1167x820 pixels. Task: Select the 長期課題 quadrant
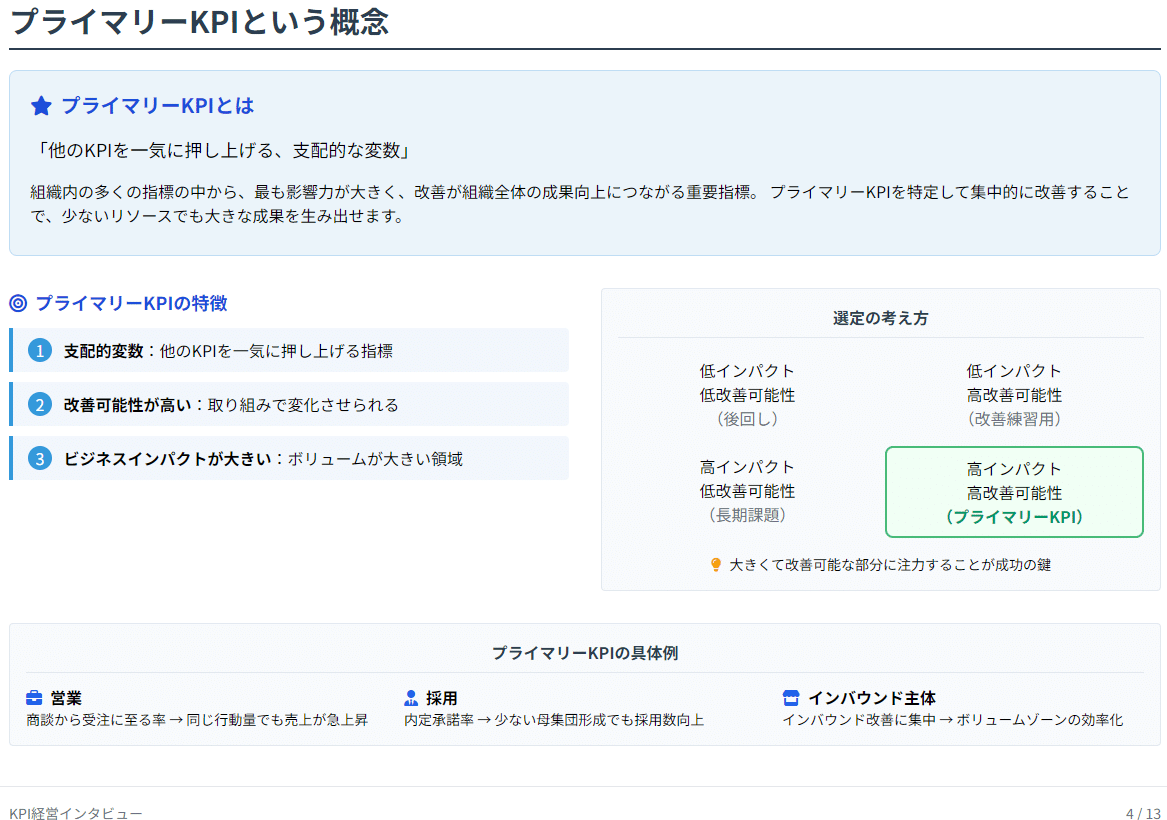(x=747, y=491)
